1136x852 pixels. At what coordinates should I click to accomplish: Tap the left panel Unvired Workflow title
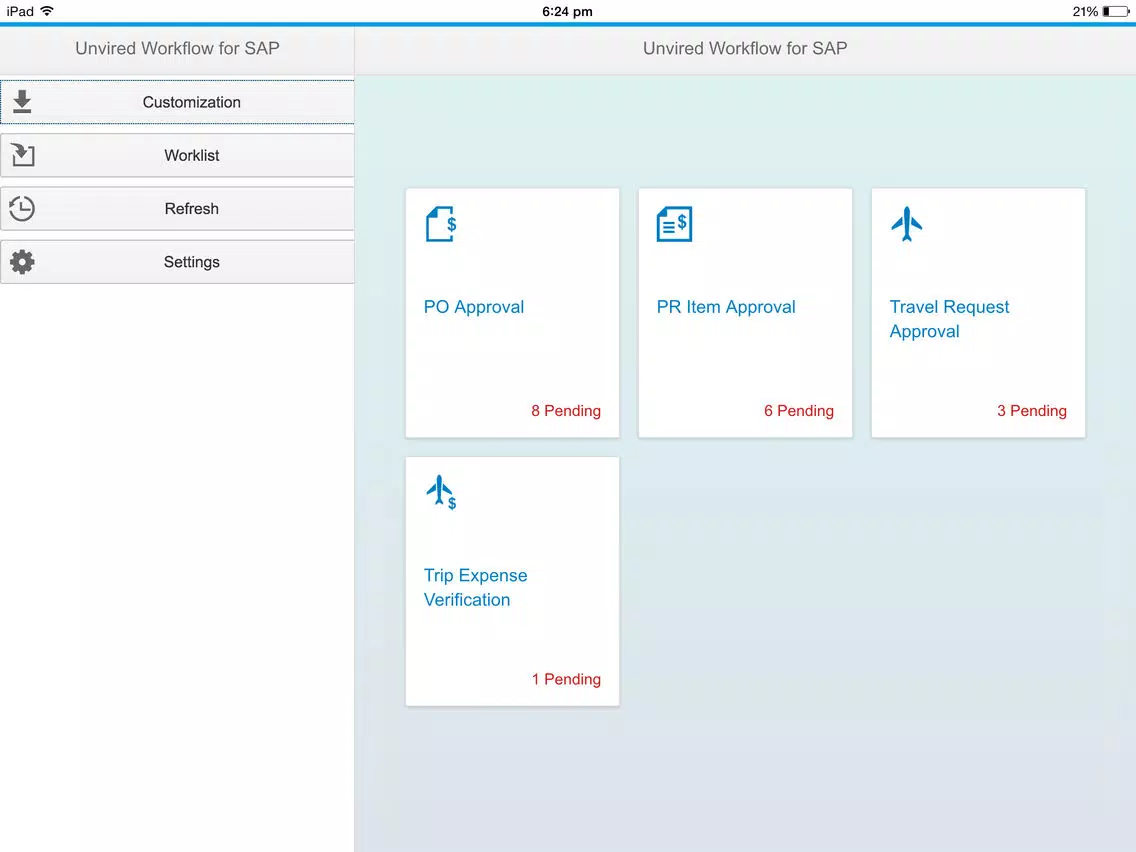[178, 49]
